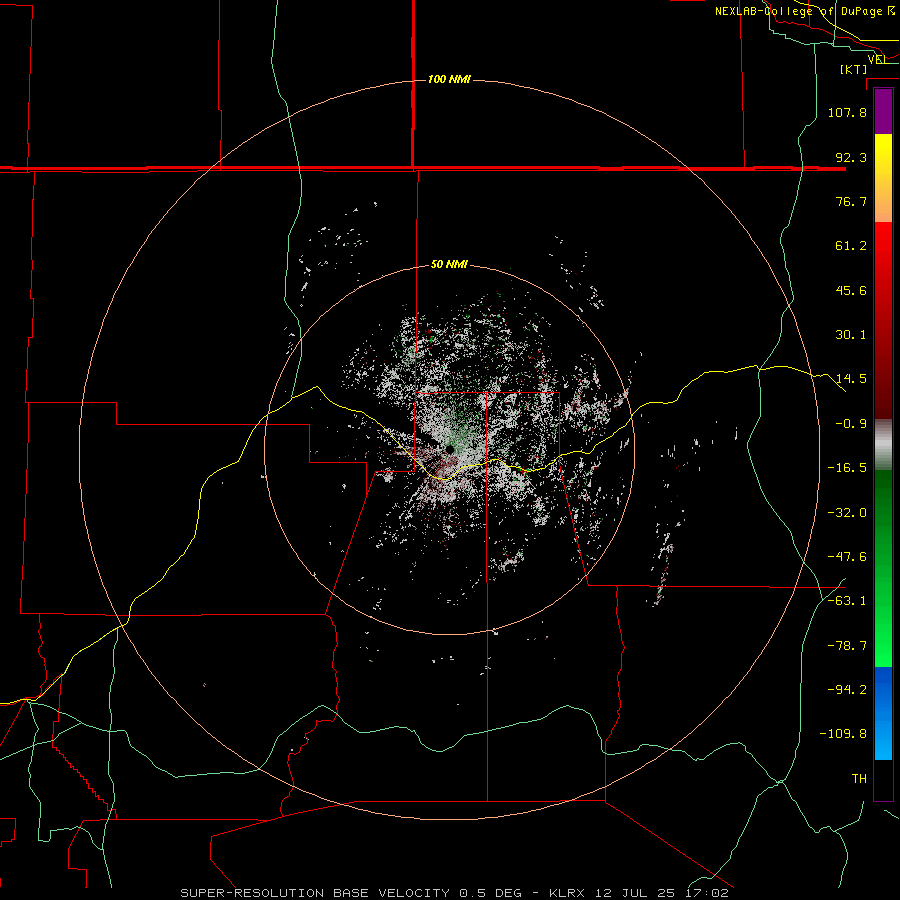Click the green segment of velocity color bar

(883, 568)
